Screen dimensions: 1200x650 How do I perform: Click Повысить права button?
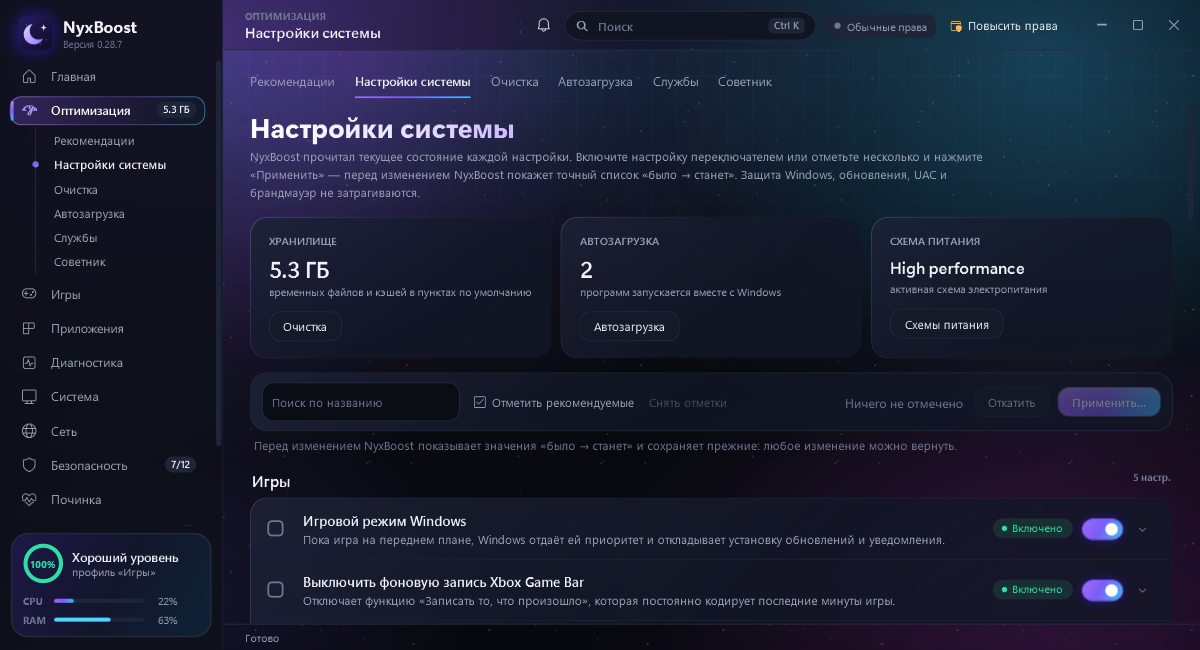coord(1004,26)
